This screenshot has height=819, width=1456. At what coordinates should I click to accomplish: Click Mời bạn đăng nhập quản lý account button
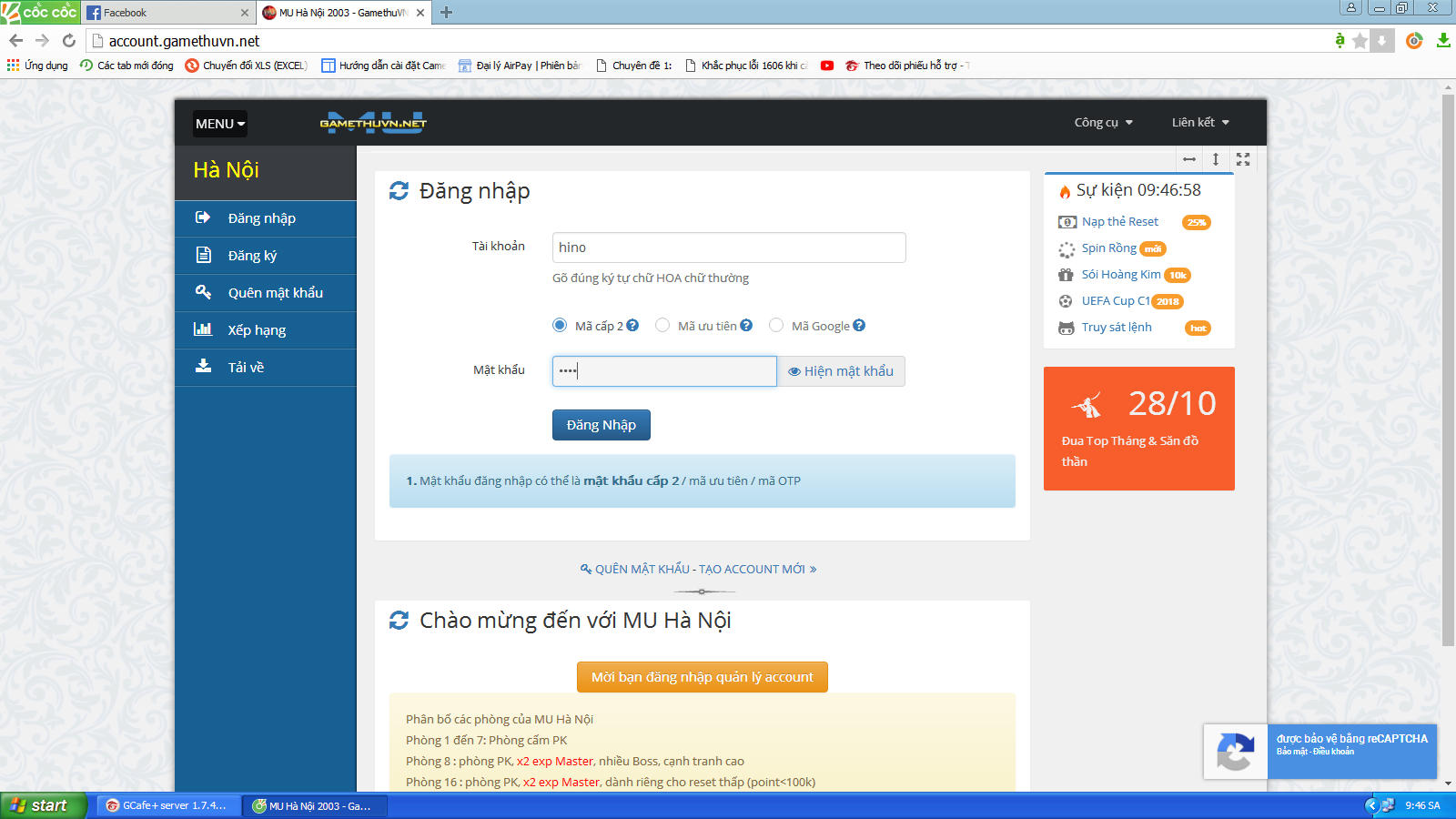703,677
